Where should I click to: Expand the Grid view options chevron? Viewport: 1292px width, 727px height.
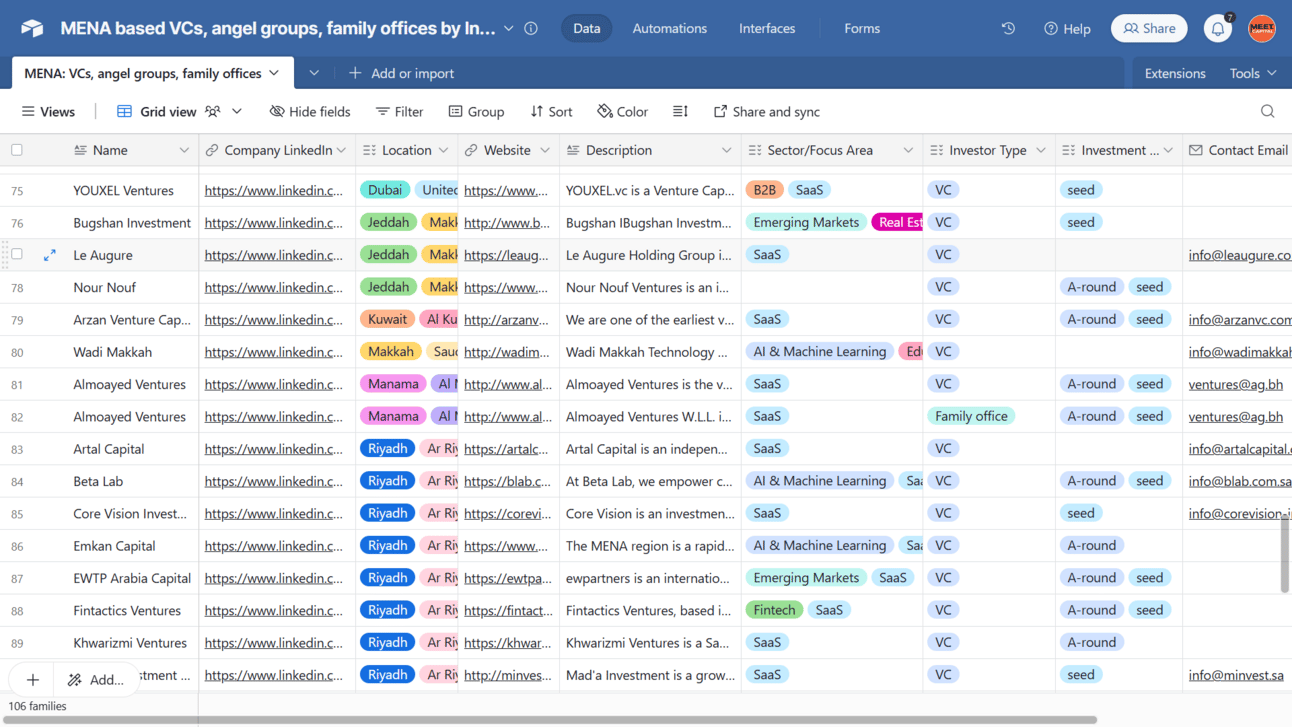tap(237, 112)
